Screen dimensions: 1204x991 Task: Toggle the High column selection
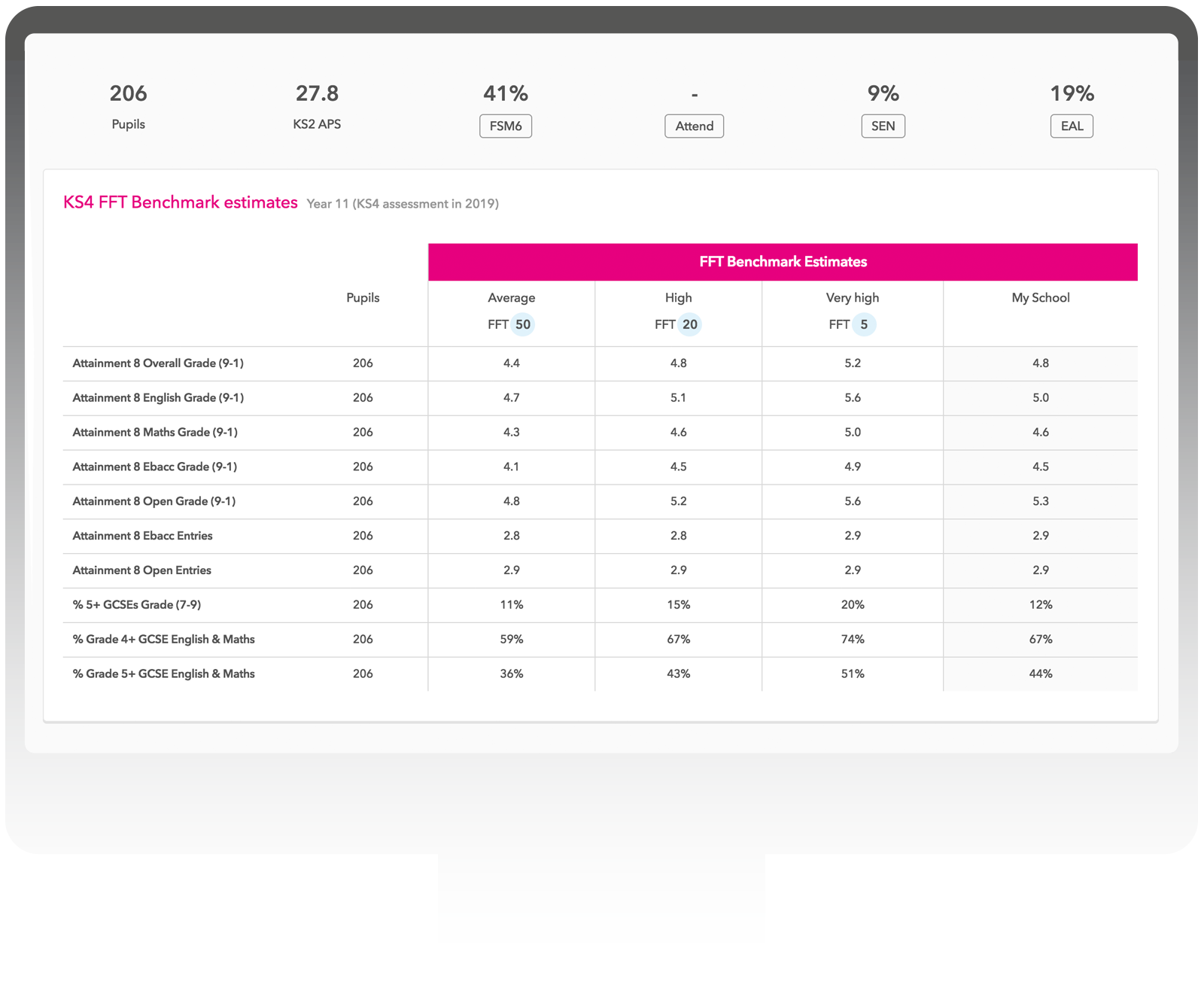[x=678, y=297]
